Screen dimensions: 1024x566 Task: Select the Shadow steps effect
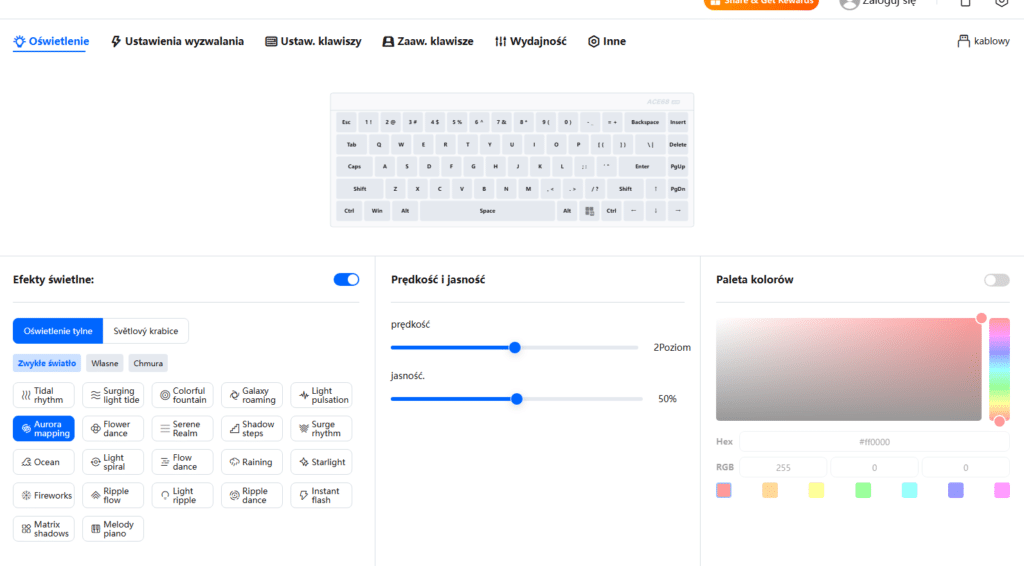click(251, 428)
